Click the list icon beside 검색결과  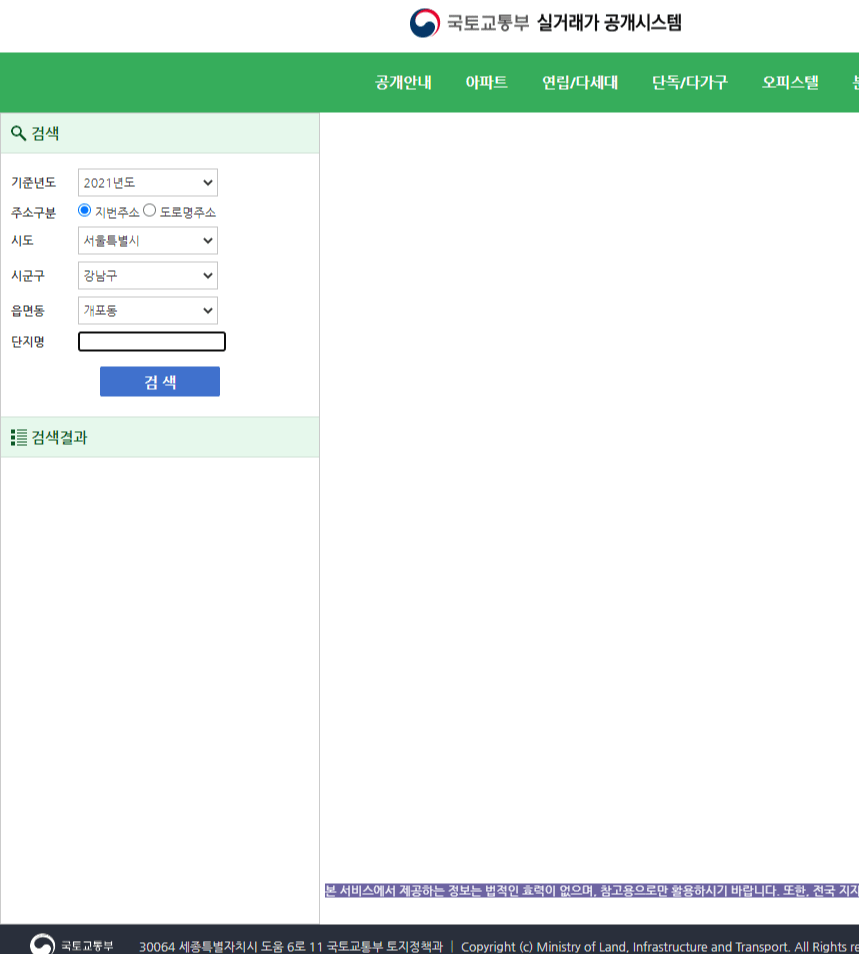pos(18,437)
